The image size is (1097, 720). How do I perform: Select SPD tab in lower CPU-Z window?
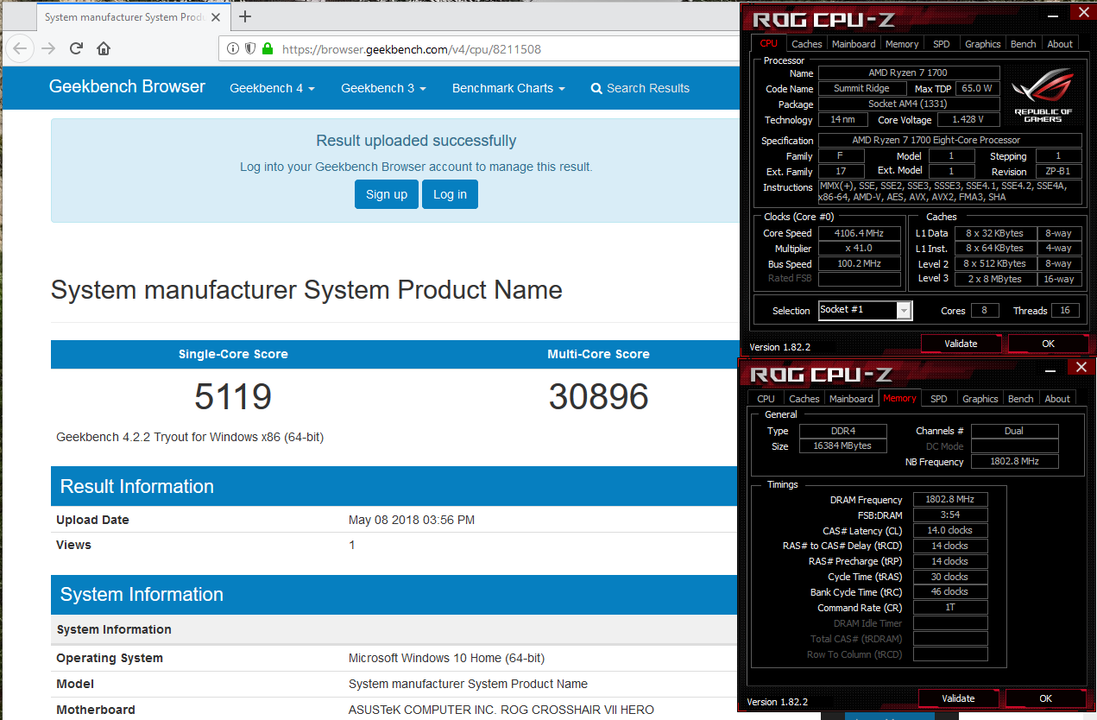[x=939, y=398]
